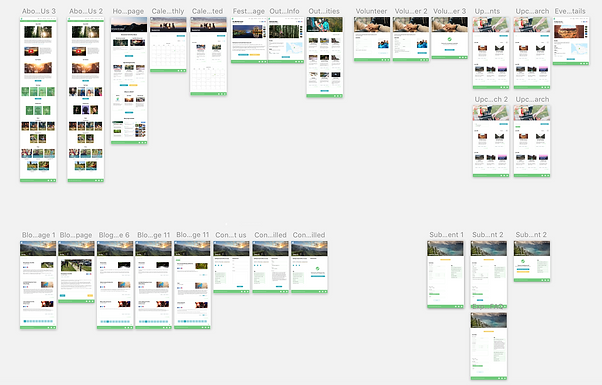This screenshot has height=385, width=602.
Task: Select the 'Ho...page' artboard title
Action: (128, 11)
